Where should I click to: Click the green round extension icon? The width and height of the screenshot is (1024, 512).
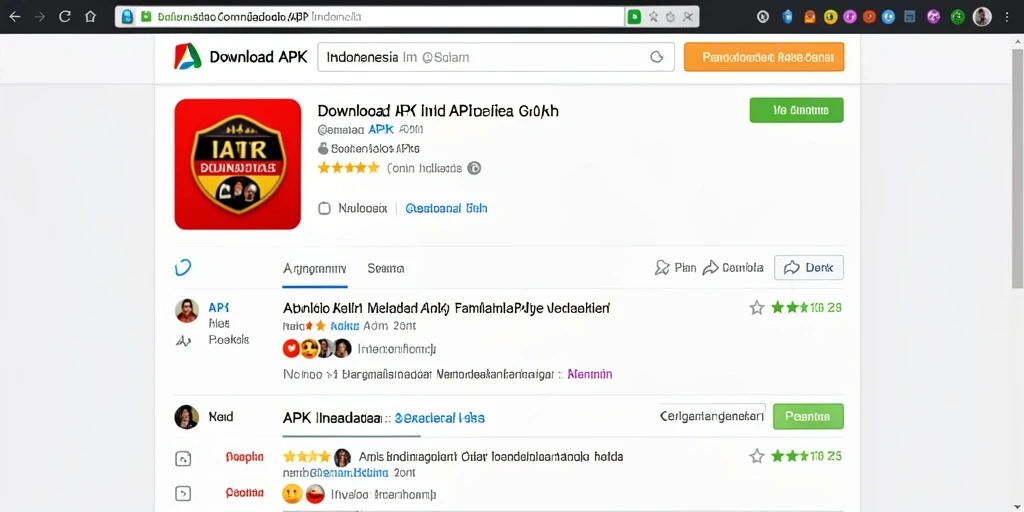point(957,17)
